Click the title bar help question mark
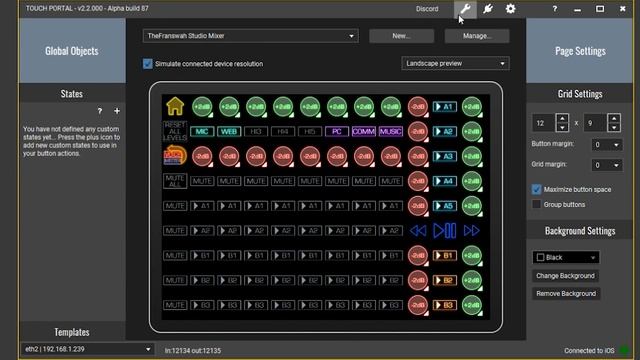This screenshot has width=640, height=360. pyautogui.click(x=555, y=9)
